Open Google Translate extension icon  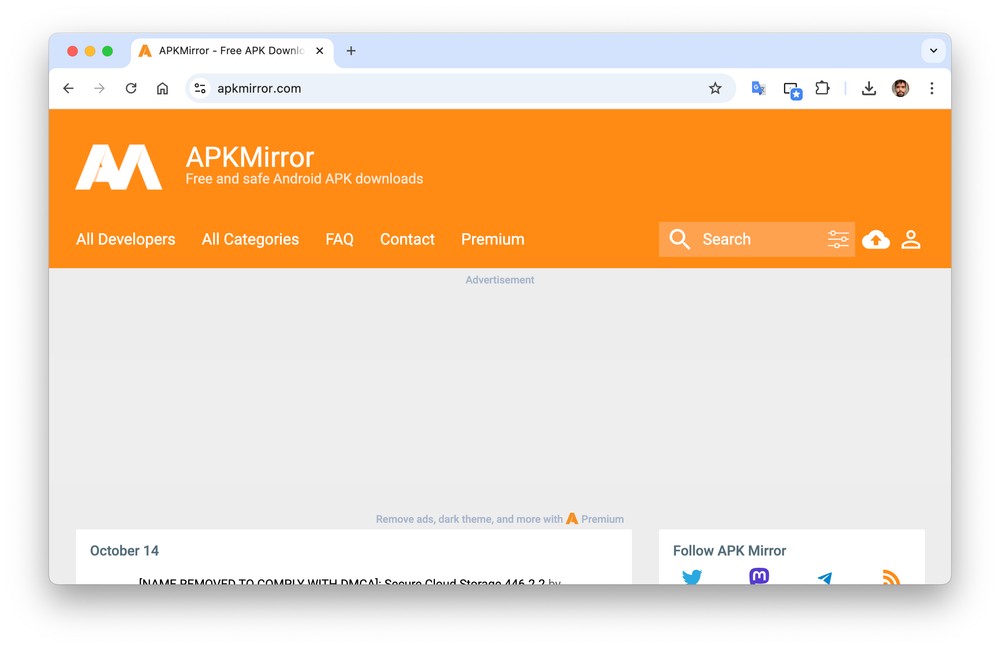(x=758, y=88)
